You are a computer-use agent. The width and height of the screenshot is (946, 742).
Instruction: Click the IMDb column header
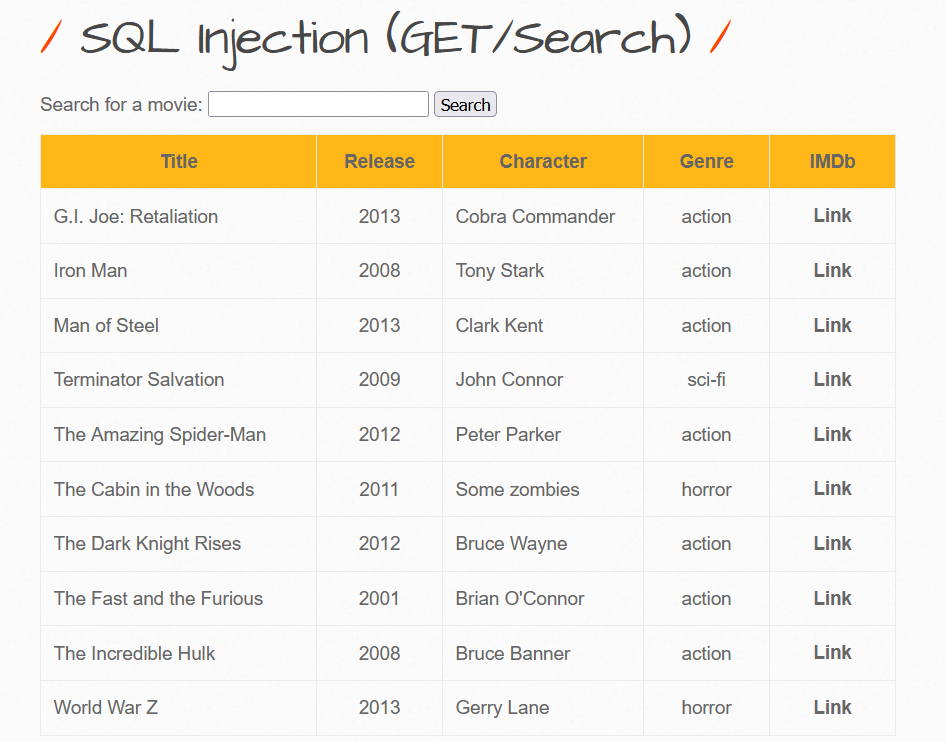[x=832, y=161]
